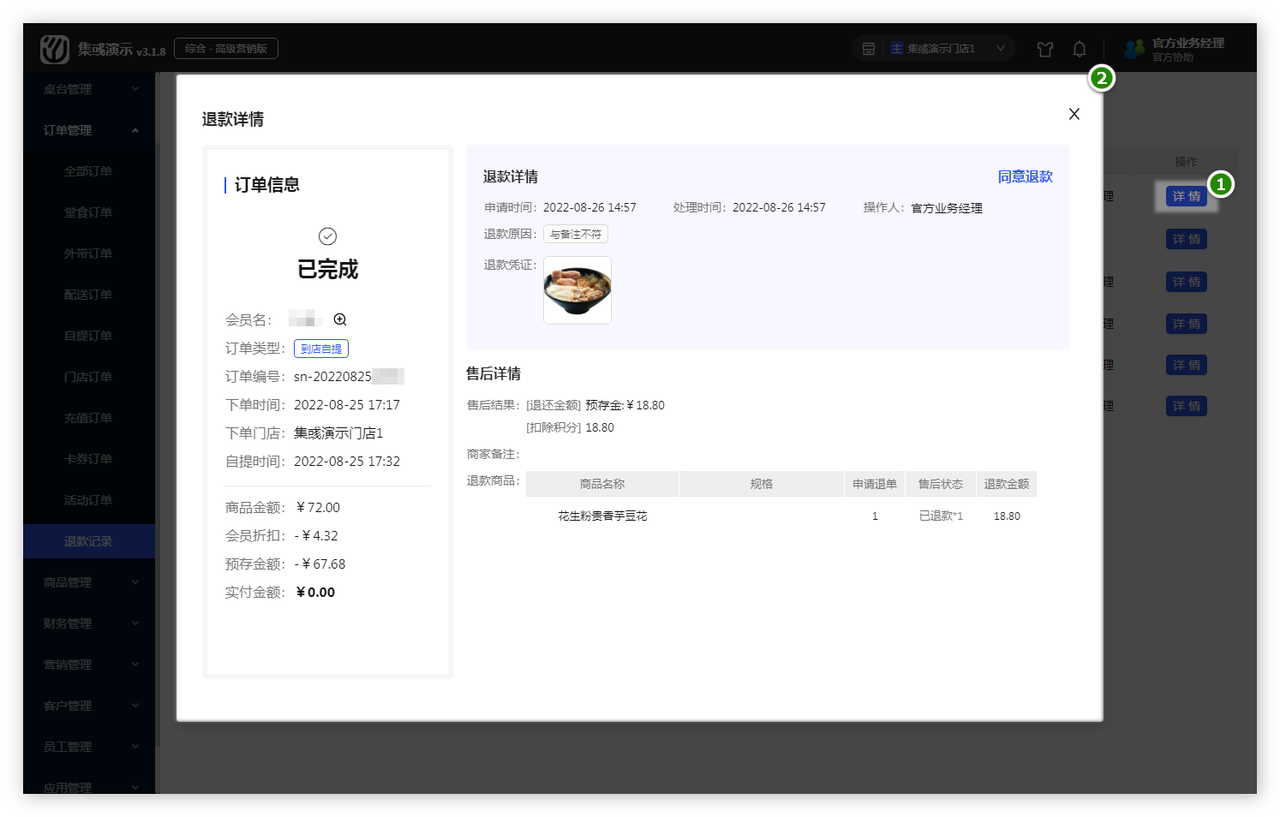Select 自提订单 in sidebar
The height and width of the screenshot is (817, 1280).
click(88, 335)
